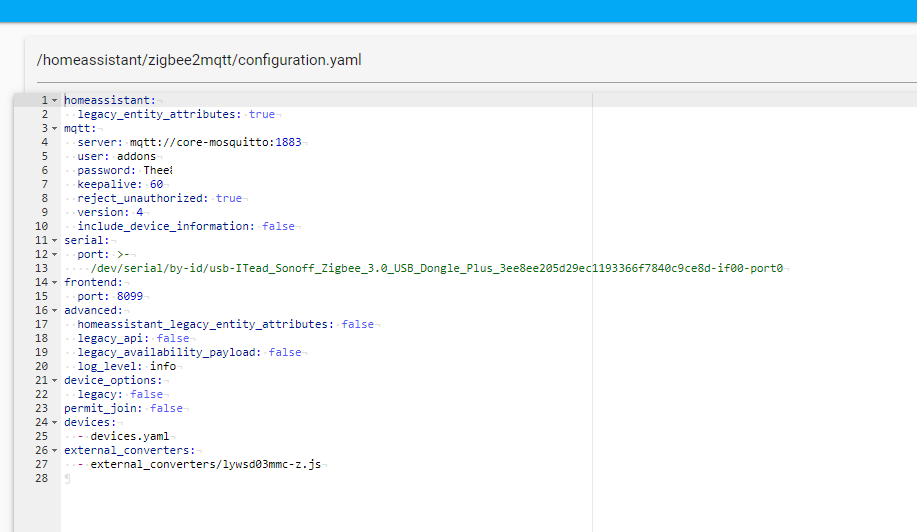Viewport: 917px width, 532px height.
Task: Collapse the homeassistant section fold arrow
Action: (54, 101)
